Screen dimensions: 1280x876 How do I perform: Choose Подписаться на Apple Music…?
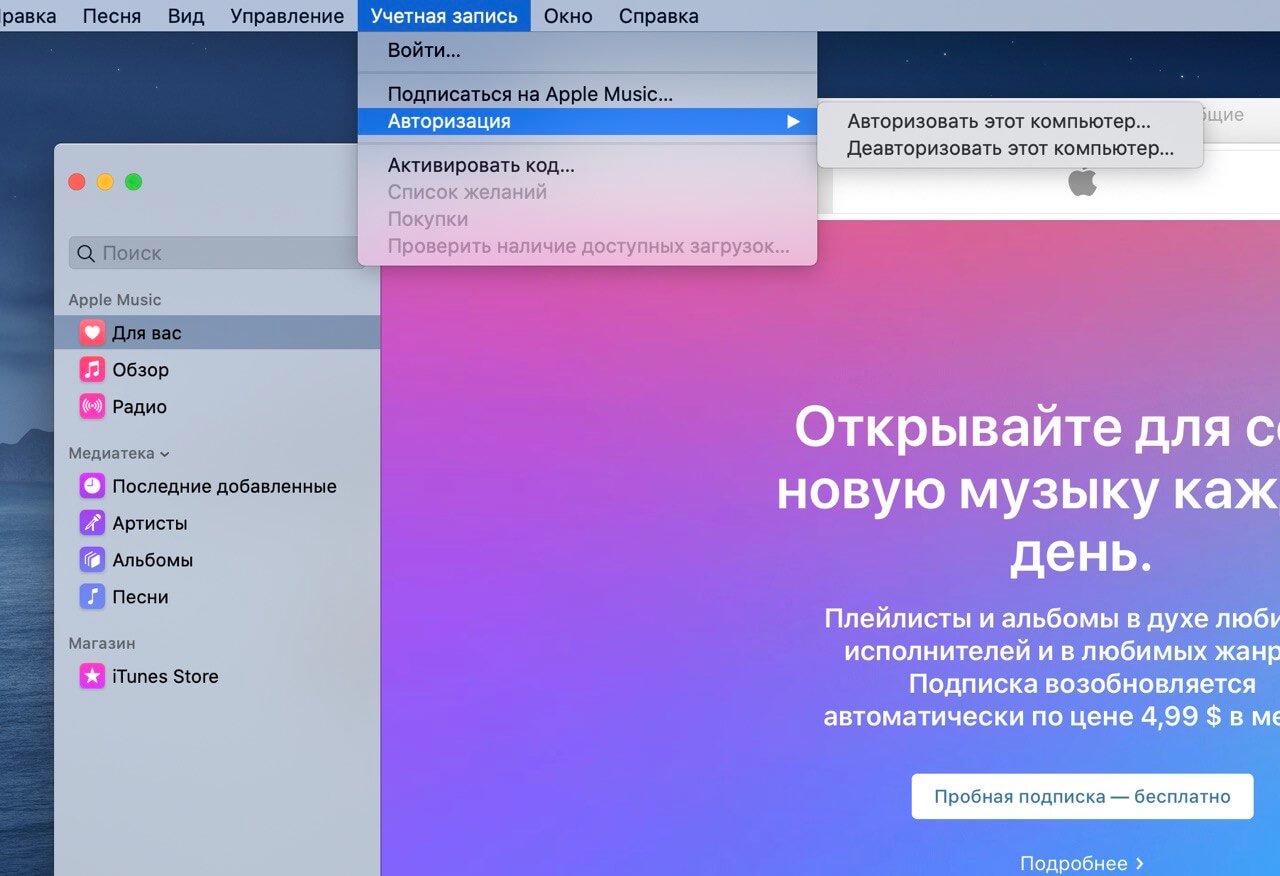click(587, 95)
